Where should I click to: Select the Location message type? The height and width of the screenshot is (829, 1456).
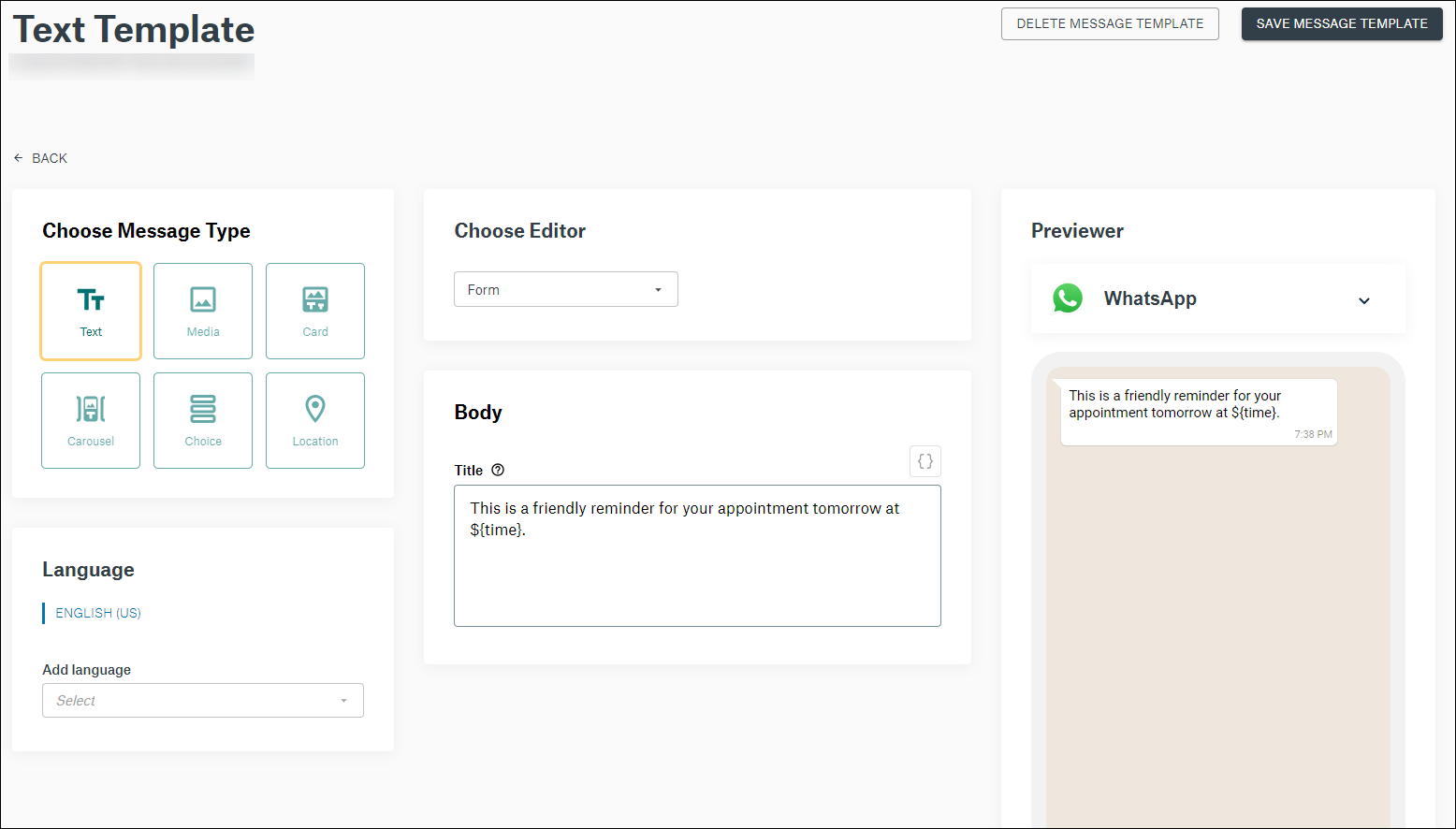[x=314, y=420]
